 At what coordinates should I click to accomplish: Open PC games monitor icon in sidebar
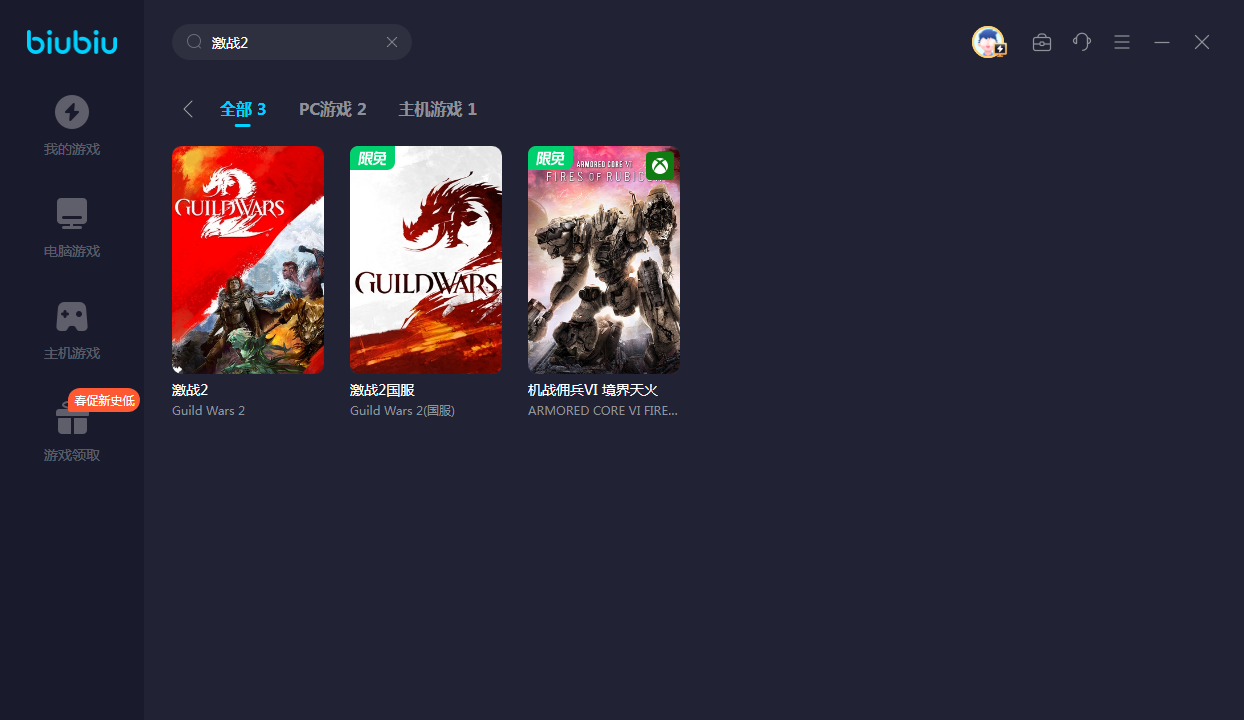72,214
